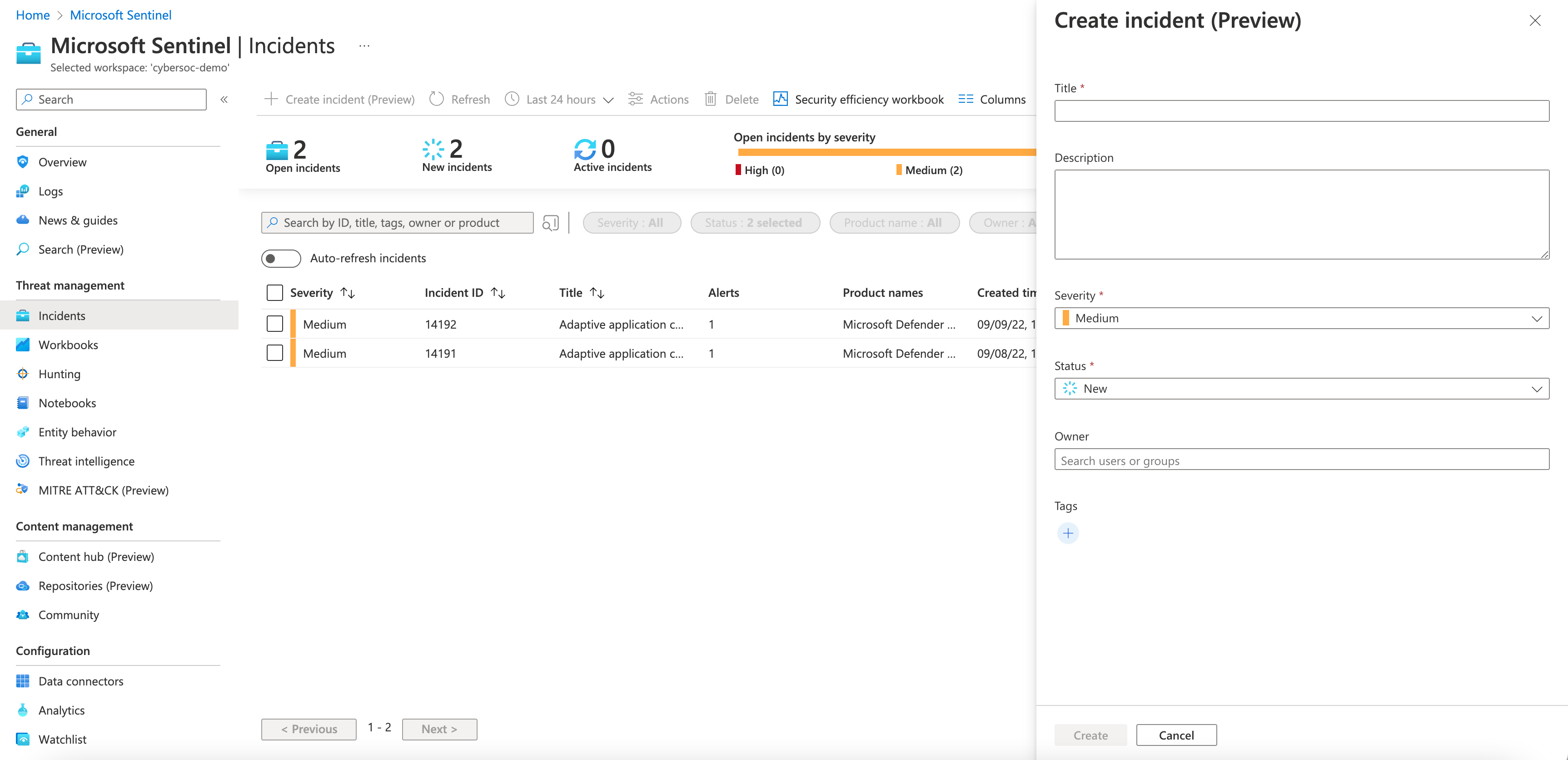Expand the Severity dropdown showing Medium
Screen dimensions: 1568x760
pyautogui.click(x=1301, y=318)
